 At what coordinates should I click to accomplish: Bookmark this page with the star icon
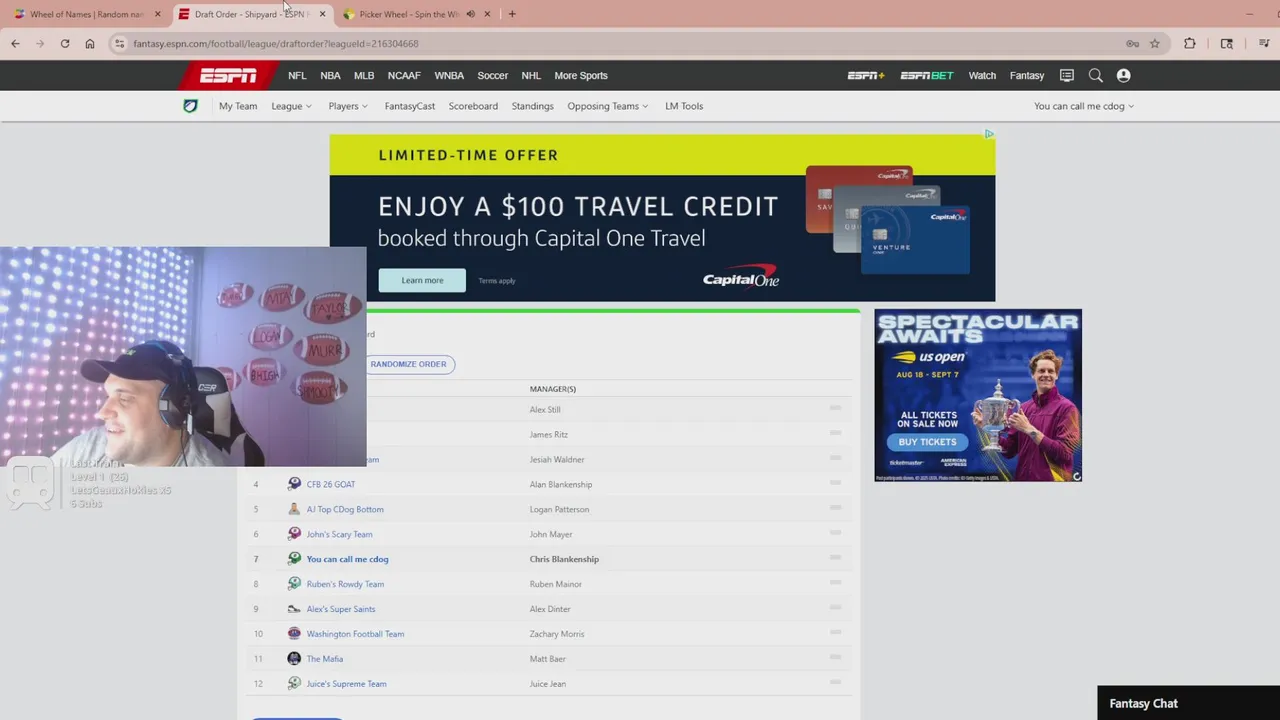[1155, 43]
